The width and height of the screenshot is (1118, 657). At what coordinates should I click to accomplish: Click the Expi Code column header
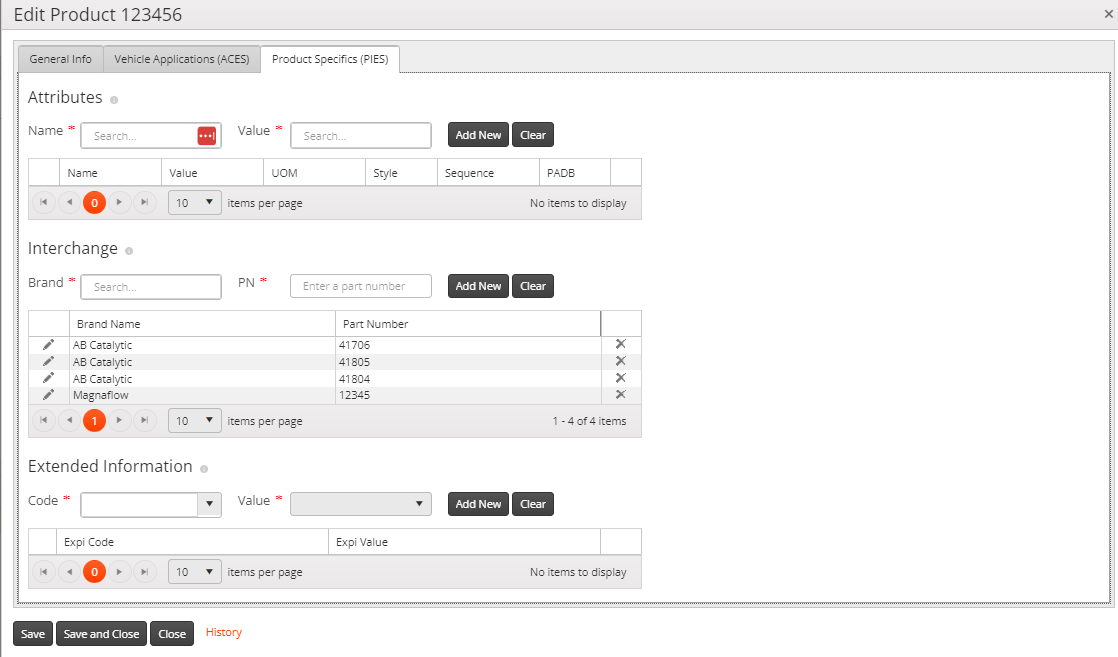click(193, 542)
